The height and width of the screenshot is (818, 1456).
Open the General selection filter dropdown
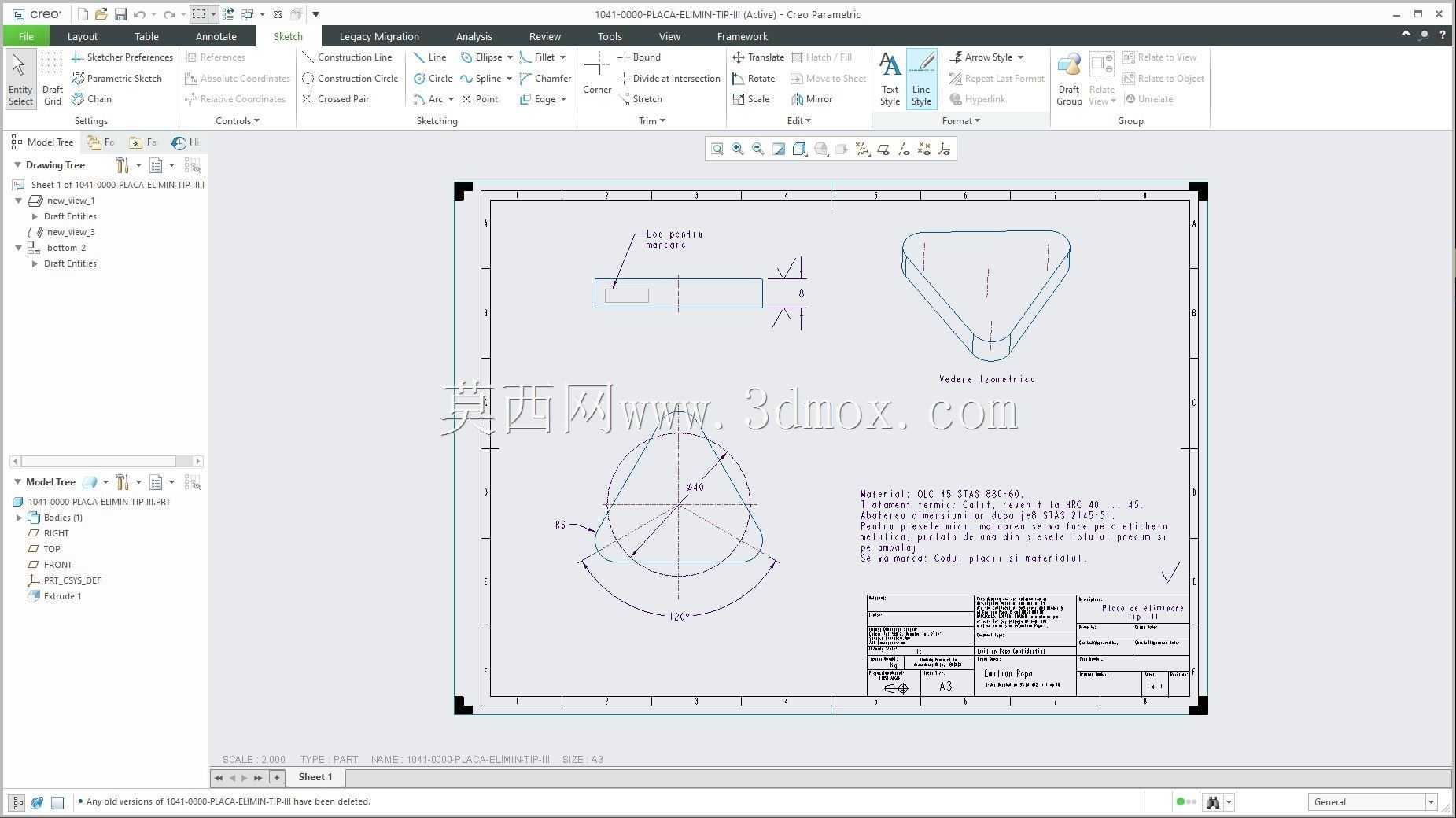[x=1431, y=802]
